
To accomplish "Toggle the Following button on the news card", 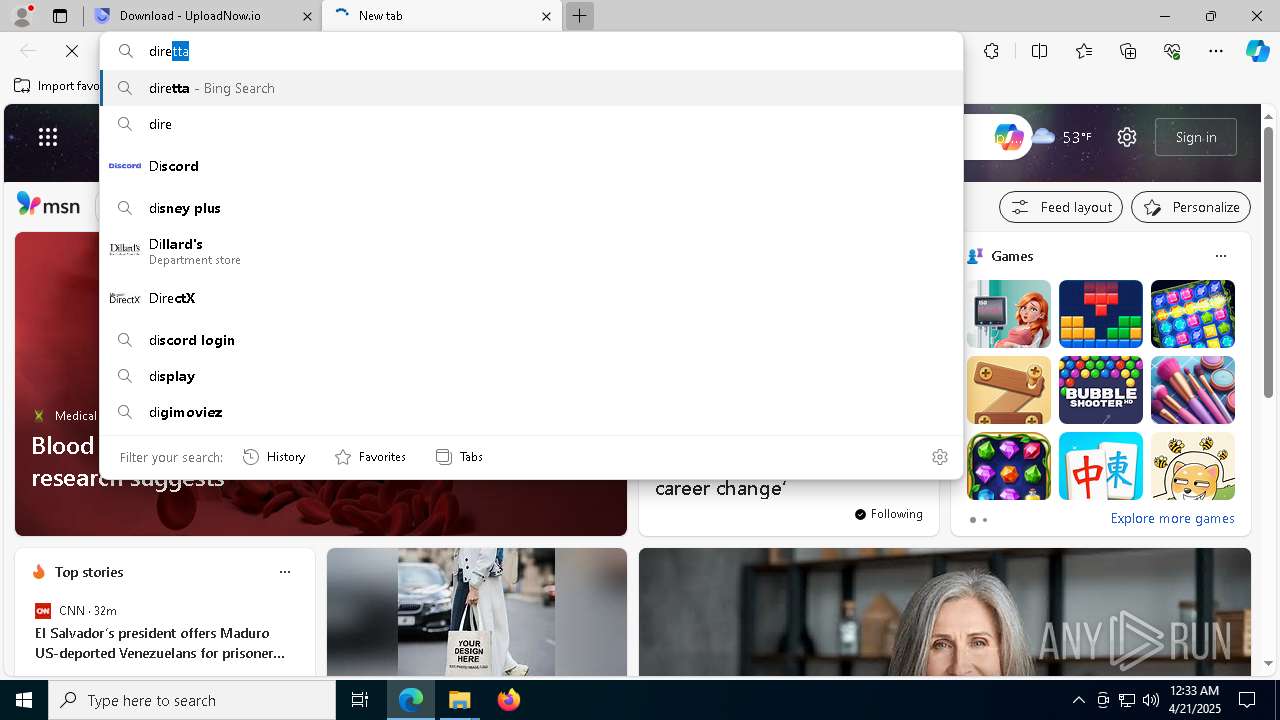I will (x=889, y=514).
